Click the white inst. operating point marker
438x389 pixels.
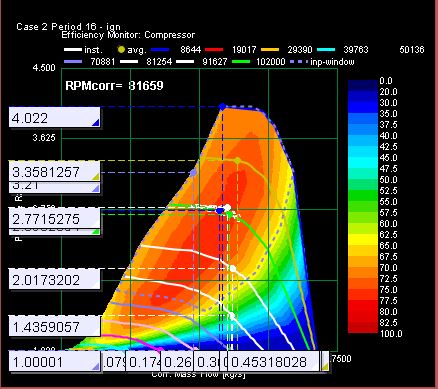(x=227, y=208)
